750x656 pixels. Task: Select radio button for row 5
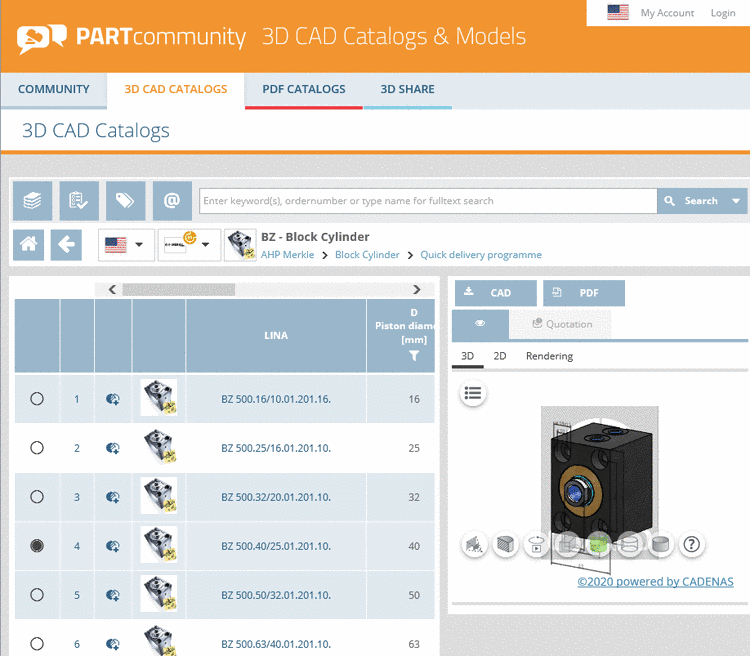tap(37, 595)
